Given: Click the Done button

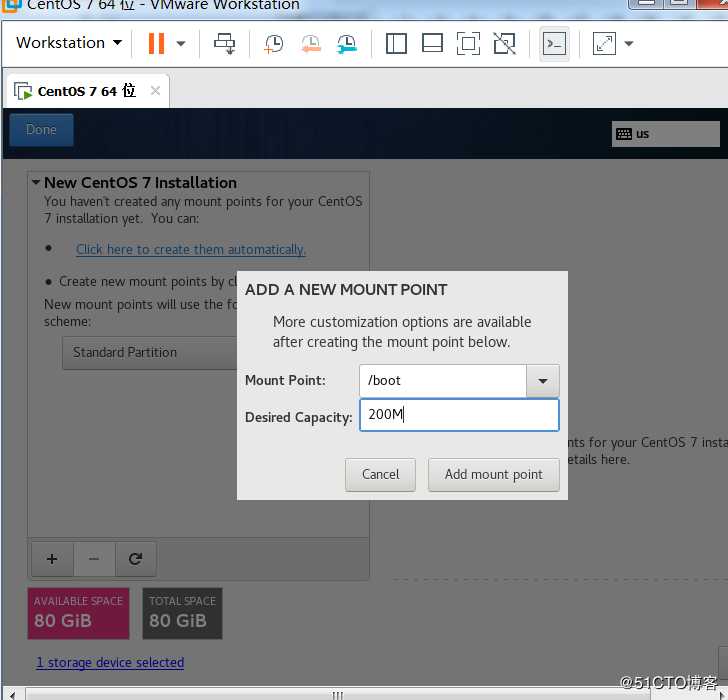Looking at the screenshot, I should pyautogui.click(x=41, y=130).
